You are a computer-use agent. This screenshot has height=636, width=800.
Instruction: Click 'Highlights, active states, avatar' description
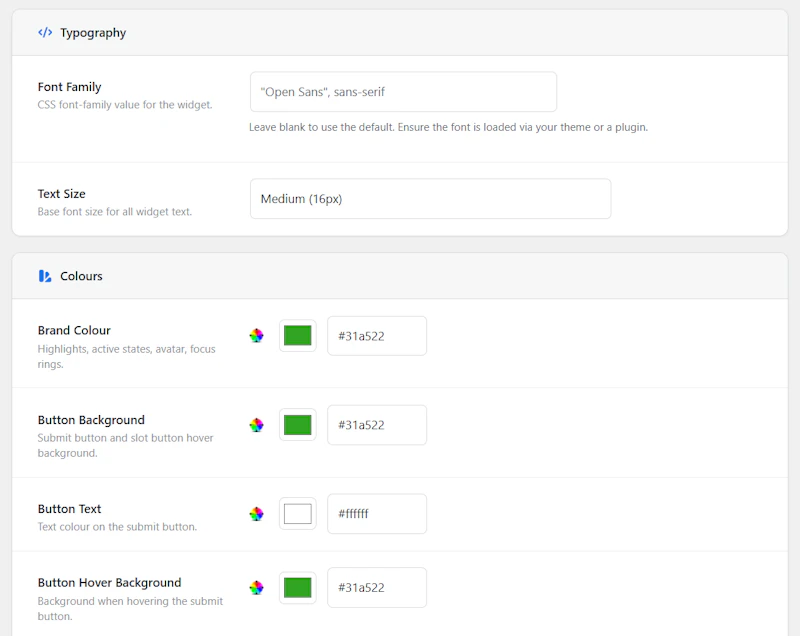tap(127, 357)
